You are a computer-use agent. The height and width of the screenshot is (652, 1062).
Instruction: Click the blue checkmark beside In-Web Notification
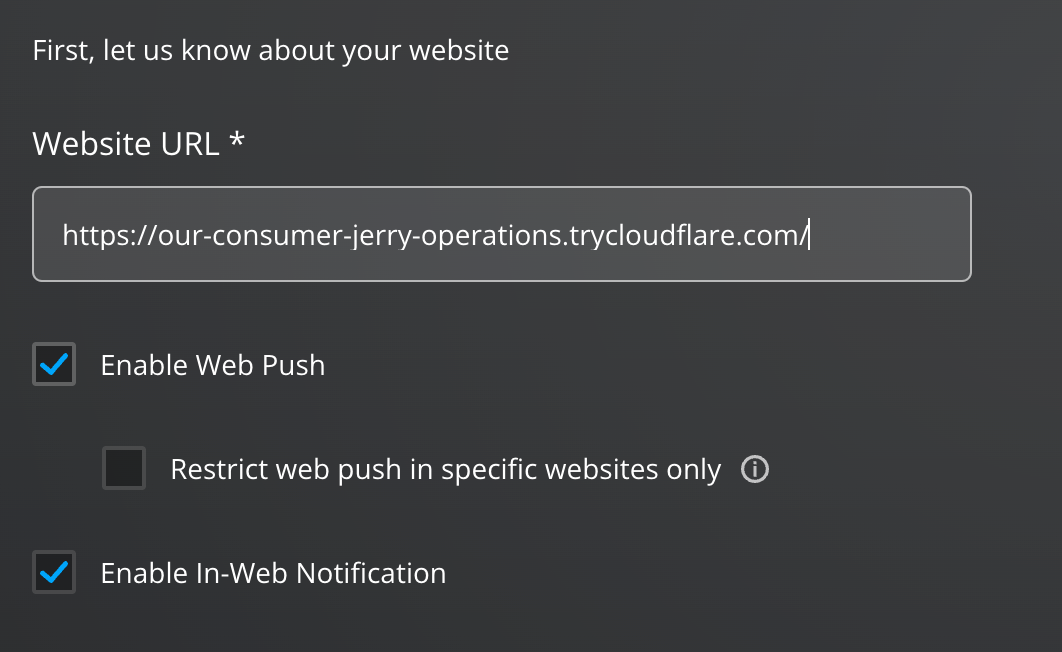click(54, 573)
